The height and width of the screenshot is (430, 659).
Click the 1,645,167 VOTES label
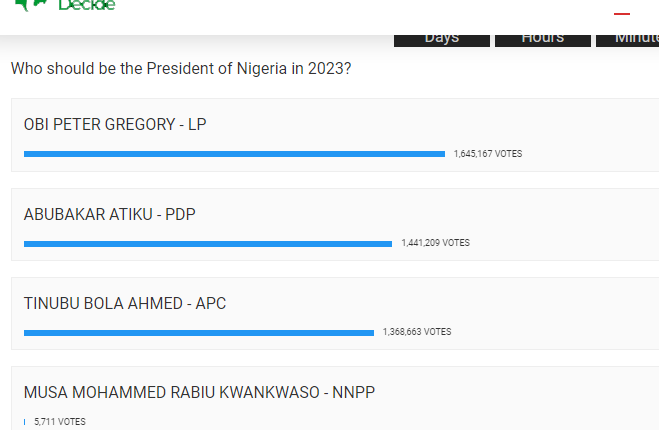pyautogui.click(x=488, y=154)
